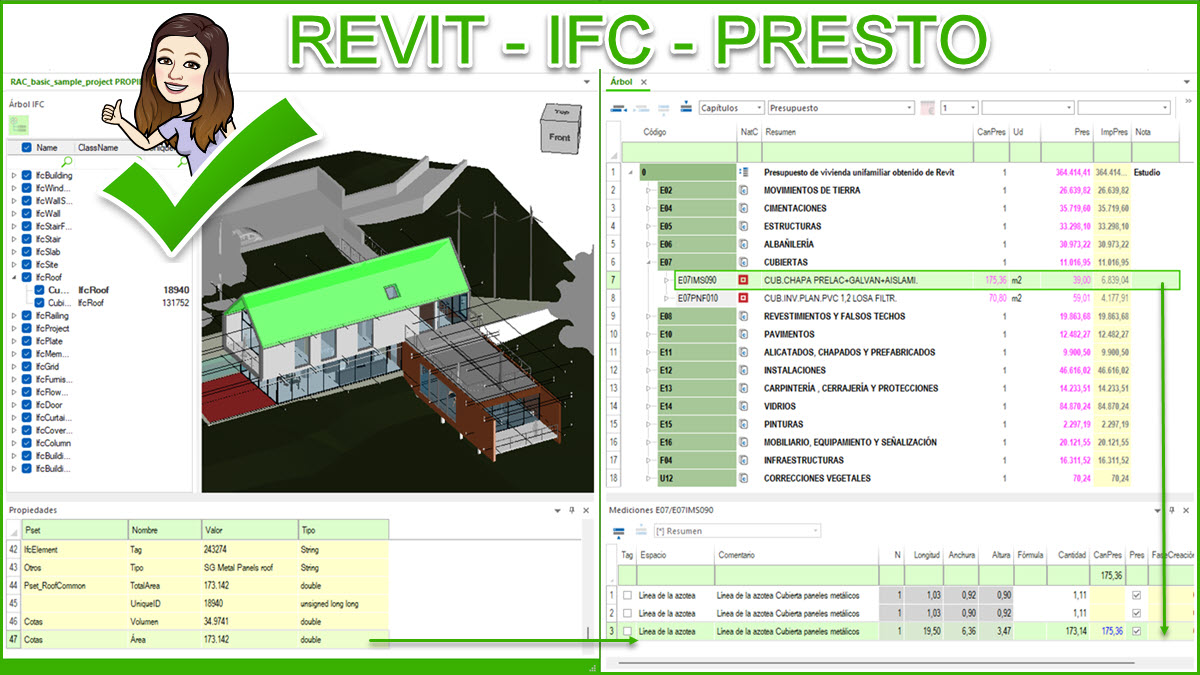This screenshot has height=675, width=1200.
Task: Click the search magnifier under Name column
Action: 66,161
